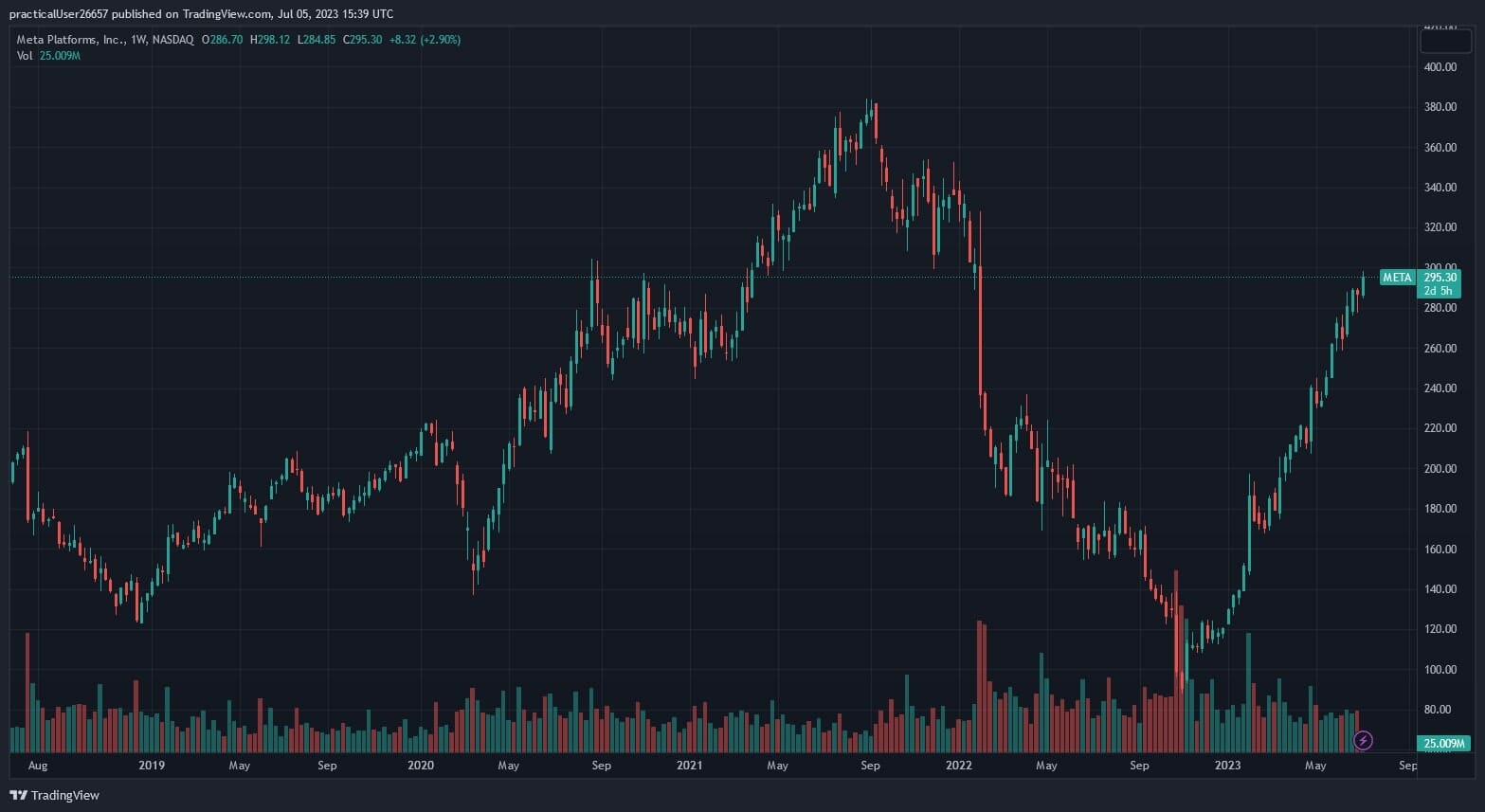This screenshot has width=1485, height=812.
Task: Click the 2023 label on time axis
Action: click(x=1227, y=766)
